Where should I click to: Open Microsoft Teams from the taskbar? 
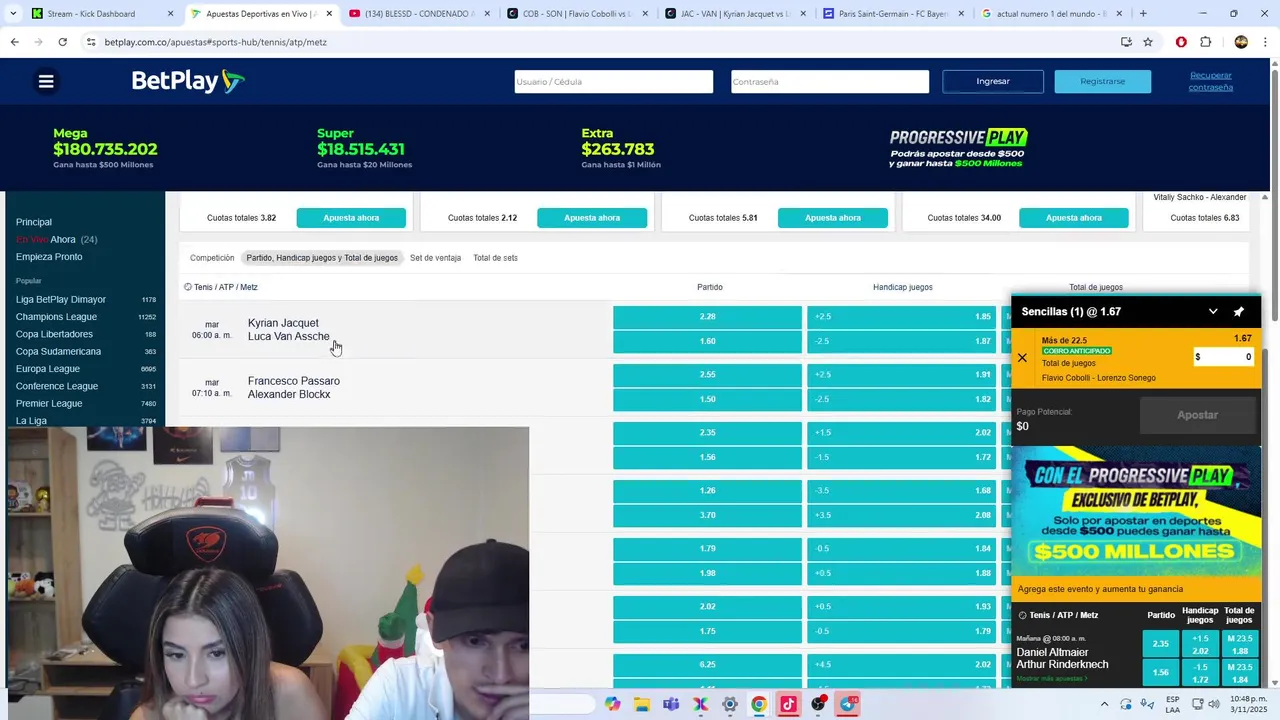[671, 704]
